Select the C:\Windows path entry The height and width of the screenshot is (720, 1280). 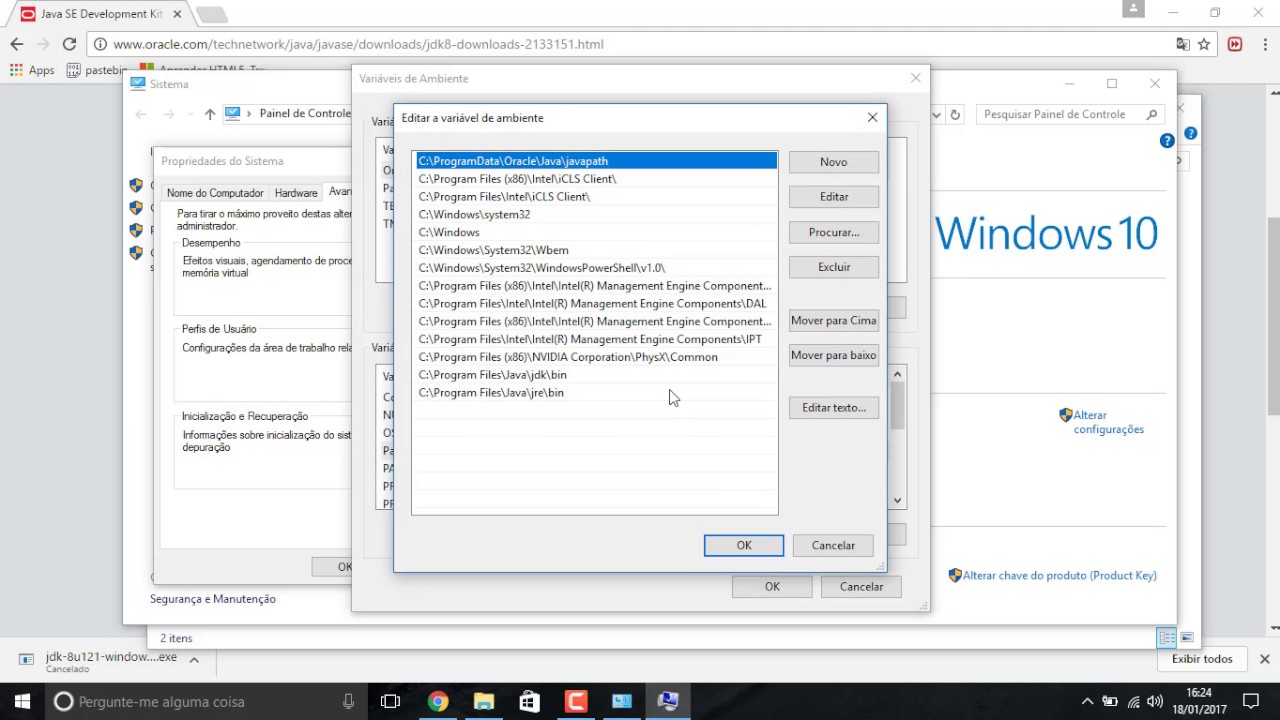(x=596, y=232)
